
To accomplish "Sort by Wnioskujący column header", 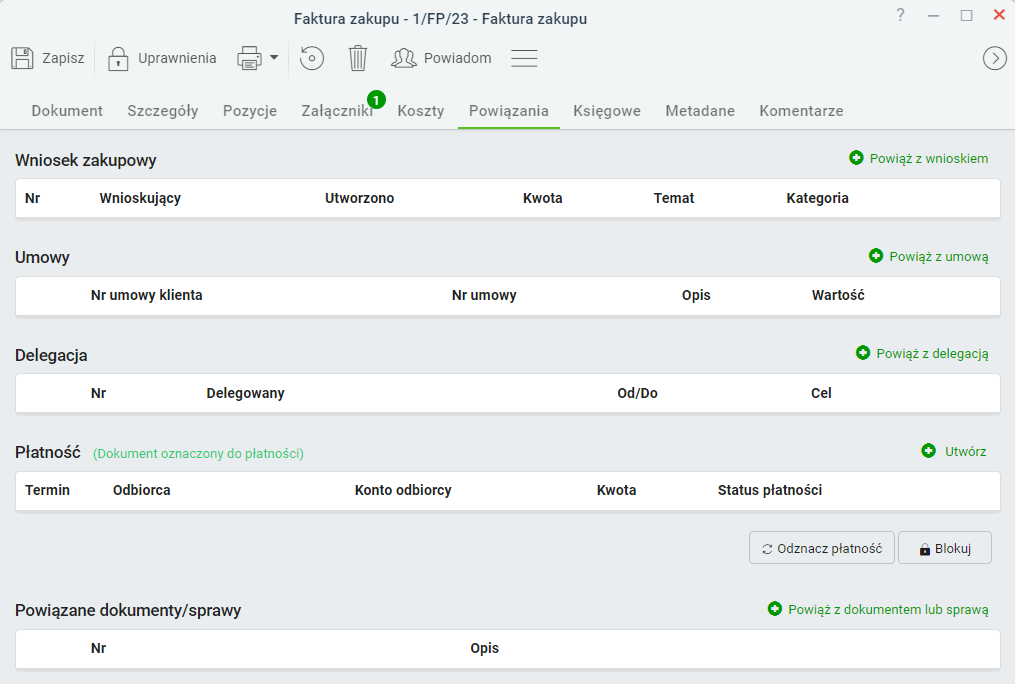I will [x=140, y=198].
